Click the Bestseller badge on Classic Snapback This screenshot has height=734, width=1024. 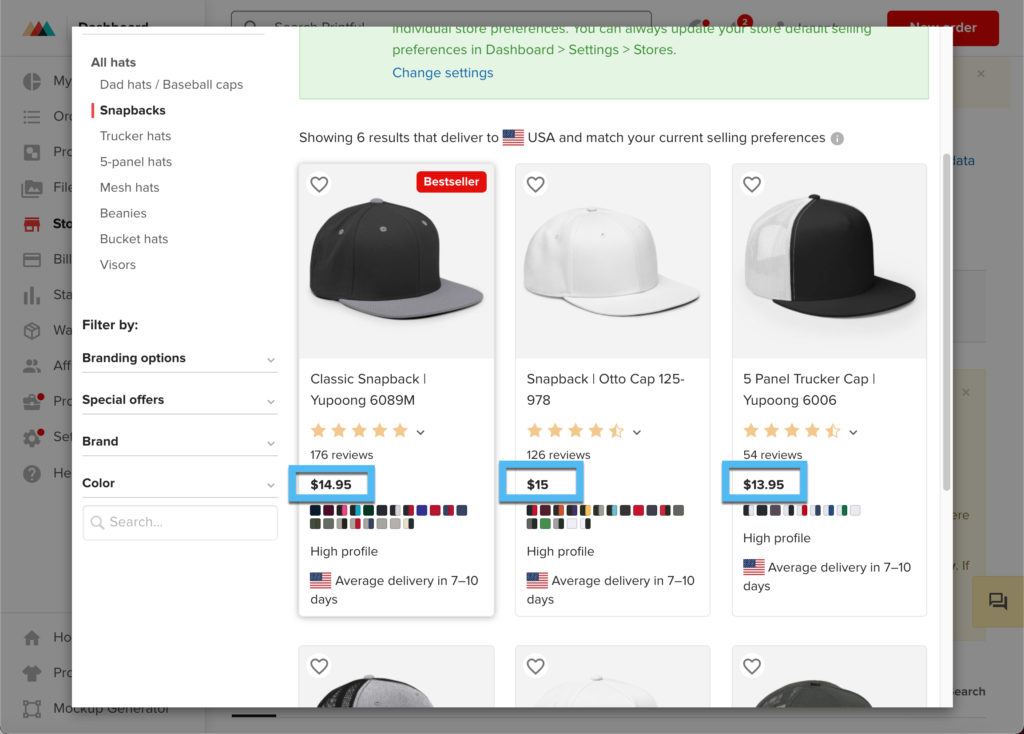[451, 182]
